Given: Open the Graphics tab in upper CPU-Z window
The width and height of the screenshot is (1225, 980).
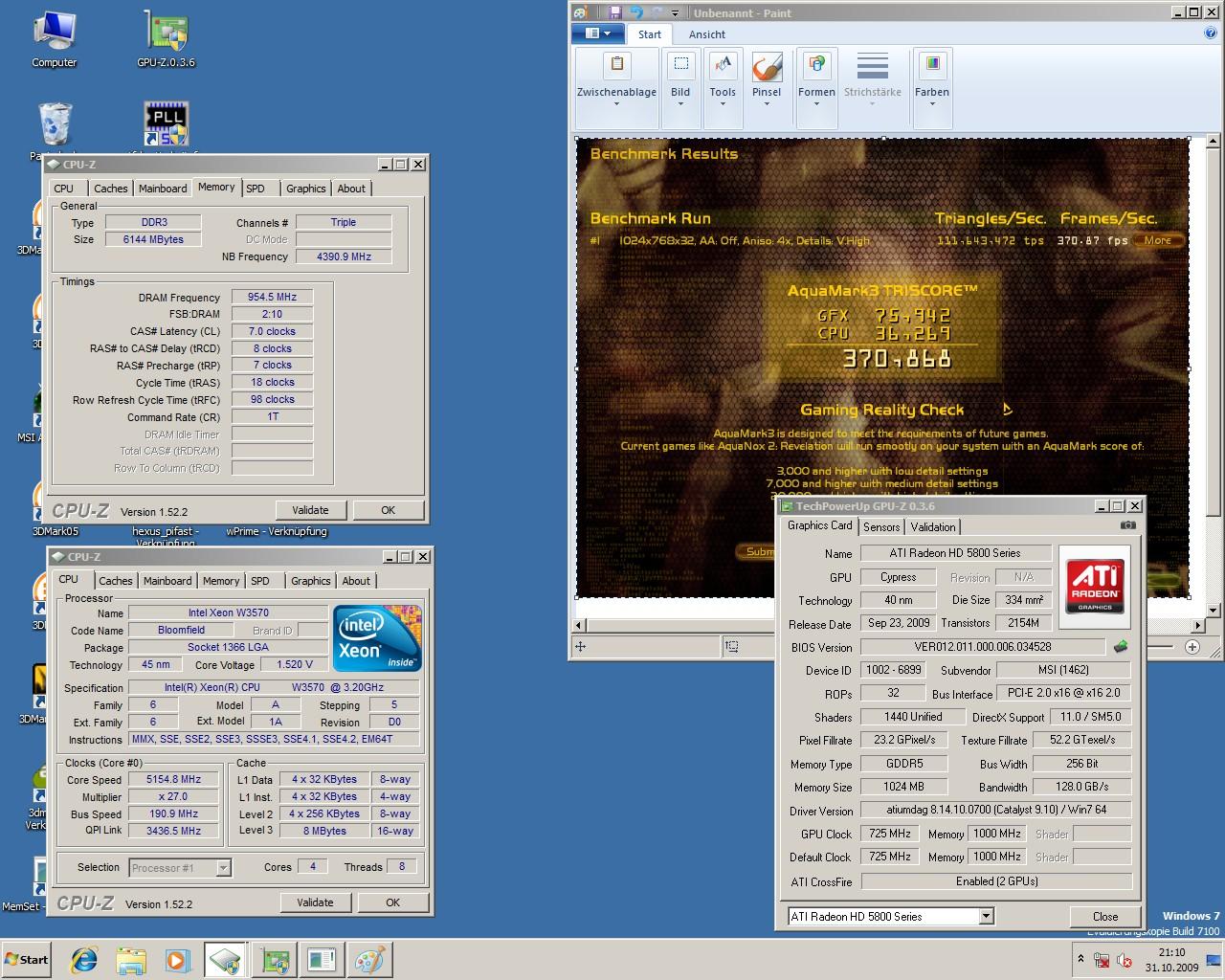Looking at the screenshot, I should [x=306, y=189].
